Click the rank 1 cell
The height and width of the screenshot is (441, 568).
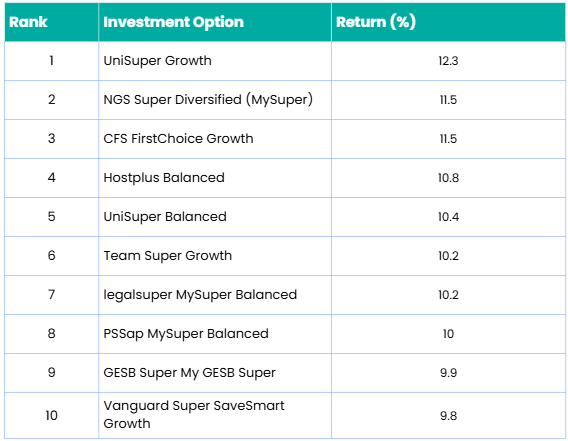tap(51, 61)
